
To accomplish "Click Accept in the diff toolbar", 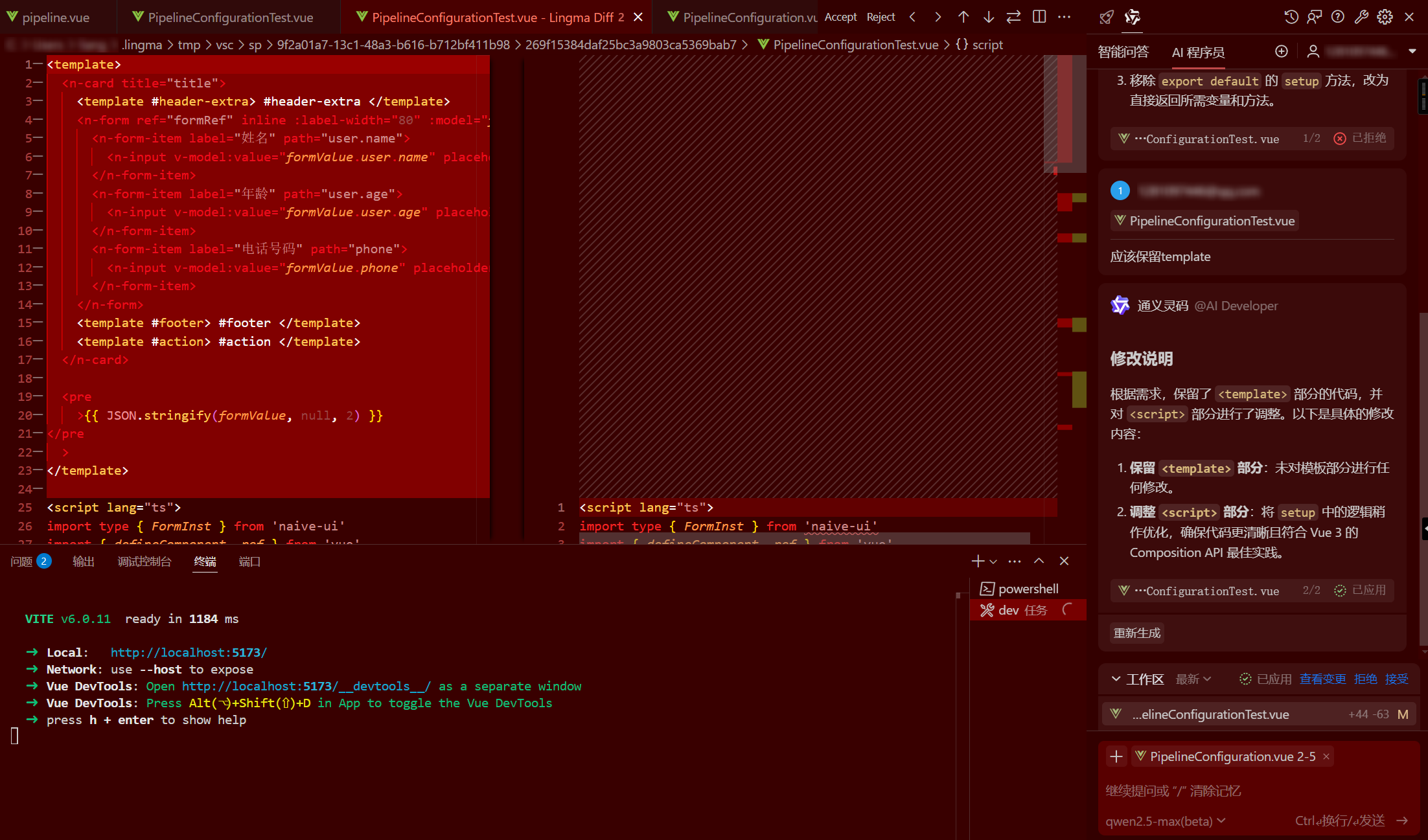I will tap(840, 17).
